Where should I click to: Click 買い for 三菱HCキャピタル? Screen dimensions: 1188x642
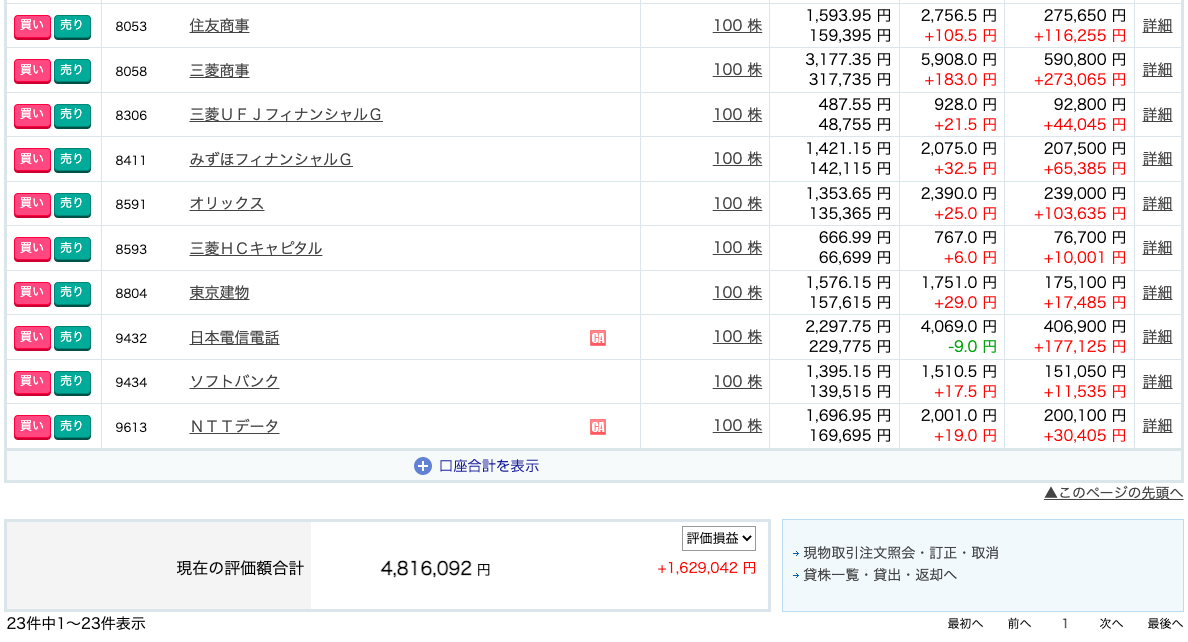32,249
